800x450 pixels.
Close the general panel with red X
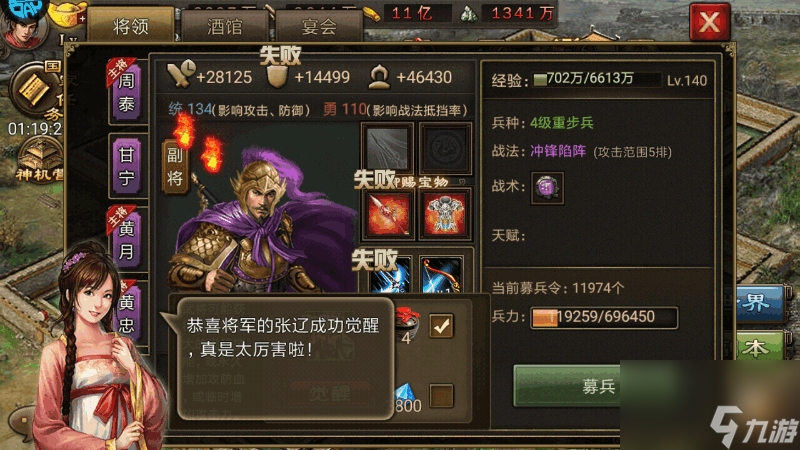tap(709, 22)
